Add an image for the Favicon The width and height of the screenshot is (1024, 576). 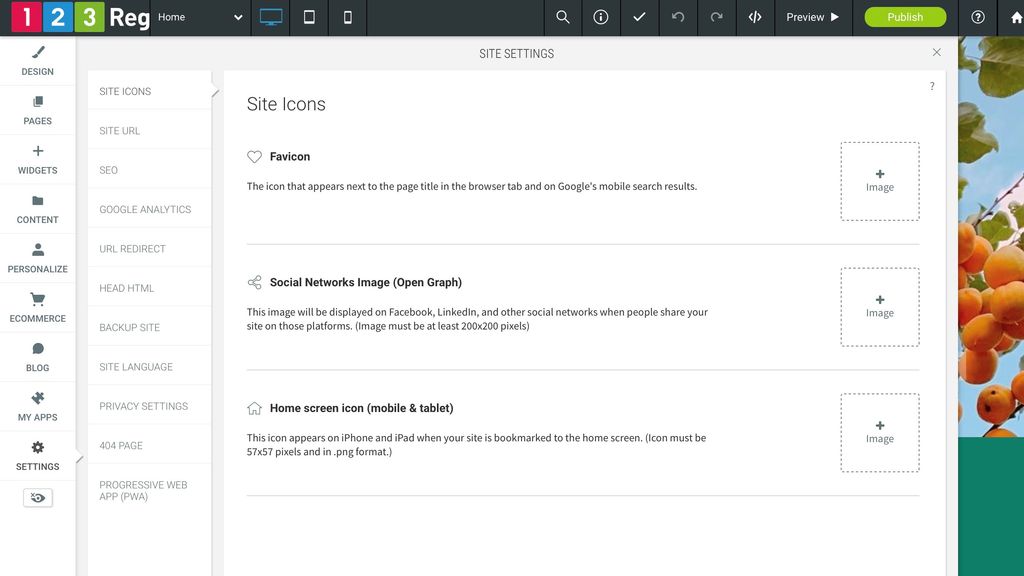click(x=879, y=181)
